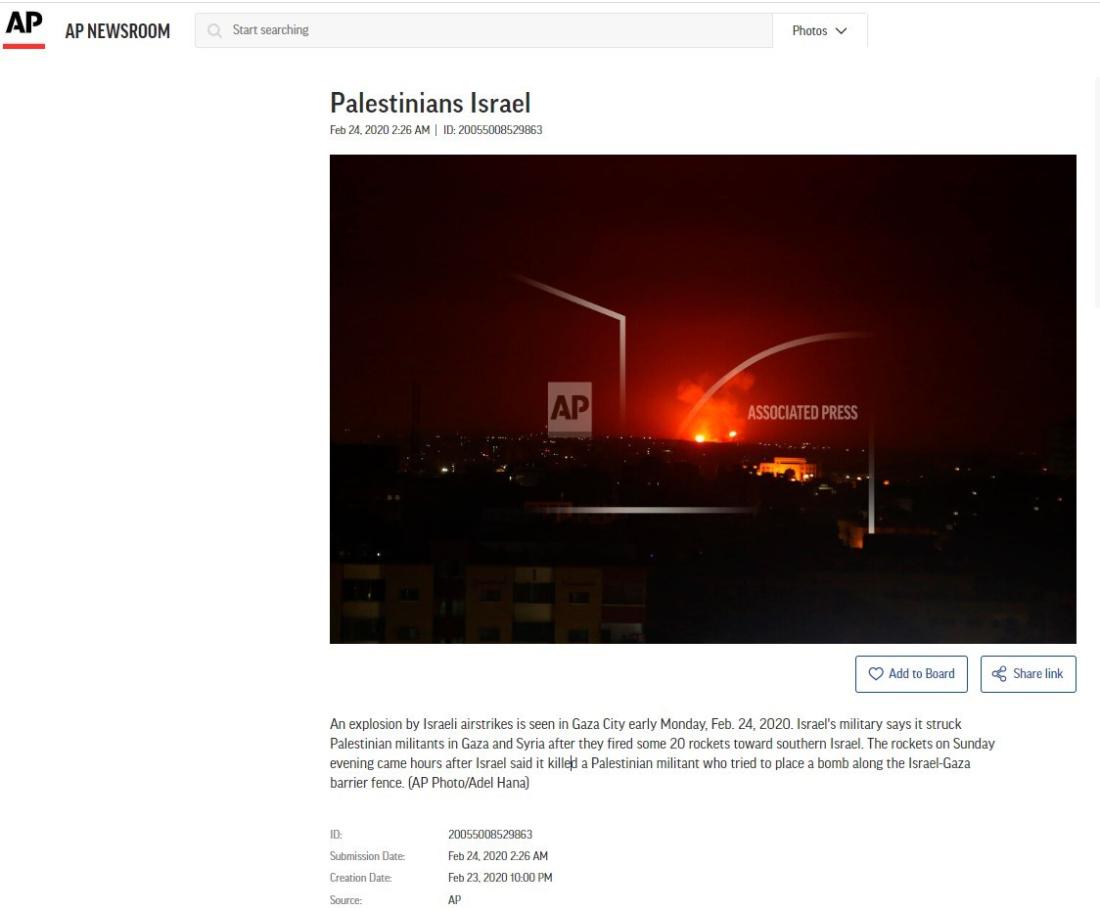Click the AP logo in the header

pos(24,29)
